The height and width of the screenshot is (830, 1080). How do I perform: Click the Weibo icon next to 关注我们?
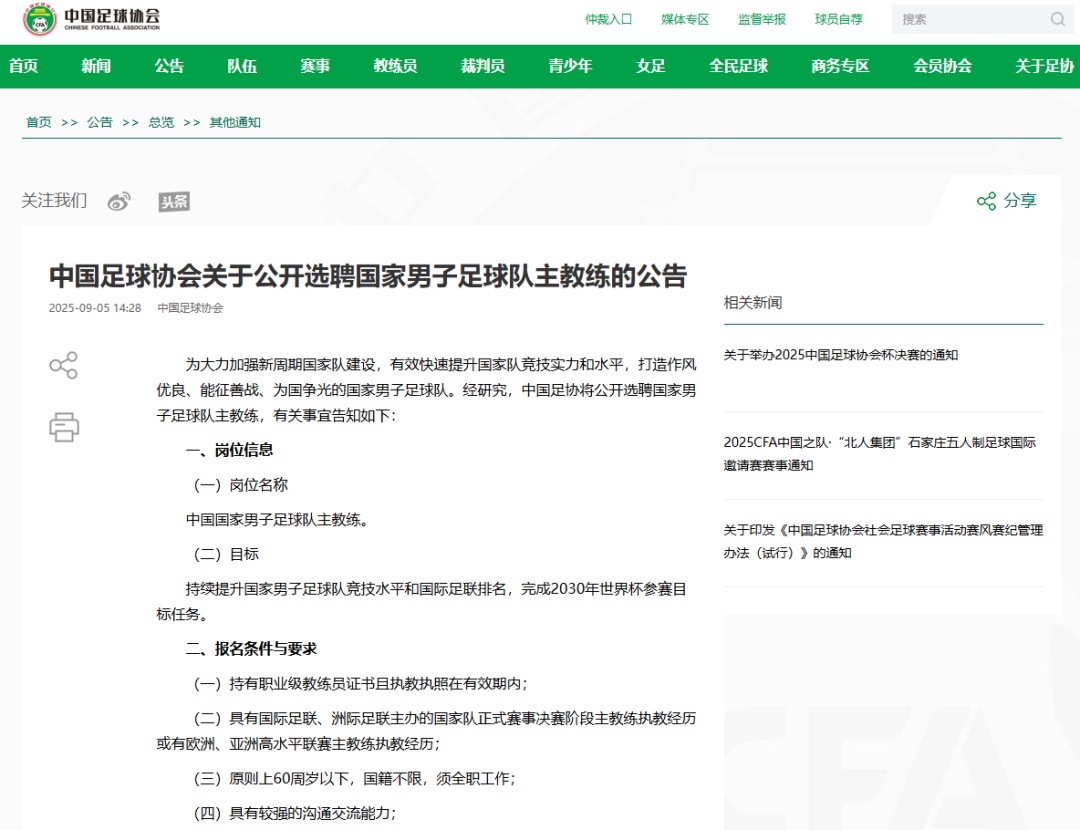coord(119,200)
